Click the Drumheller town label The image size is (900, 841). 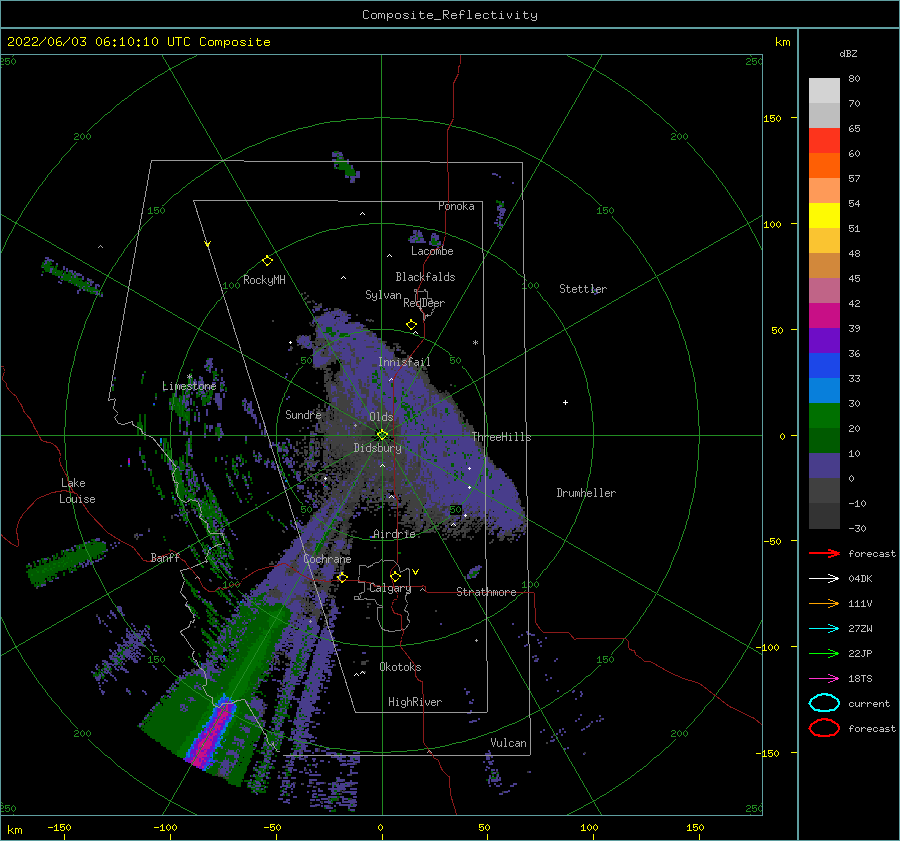pyautogui.click(x=586, y=493)
